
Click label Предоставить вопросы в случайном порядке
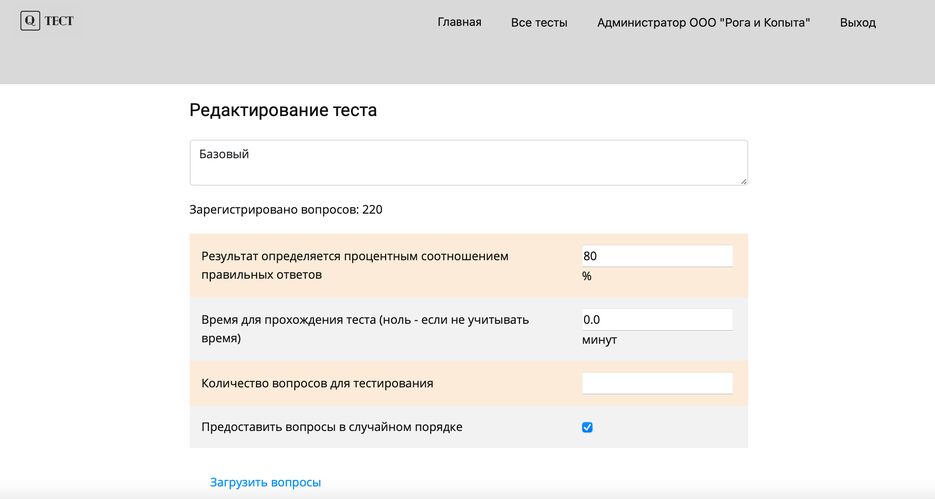click(x=331, y=427)
